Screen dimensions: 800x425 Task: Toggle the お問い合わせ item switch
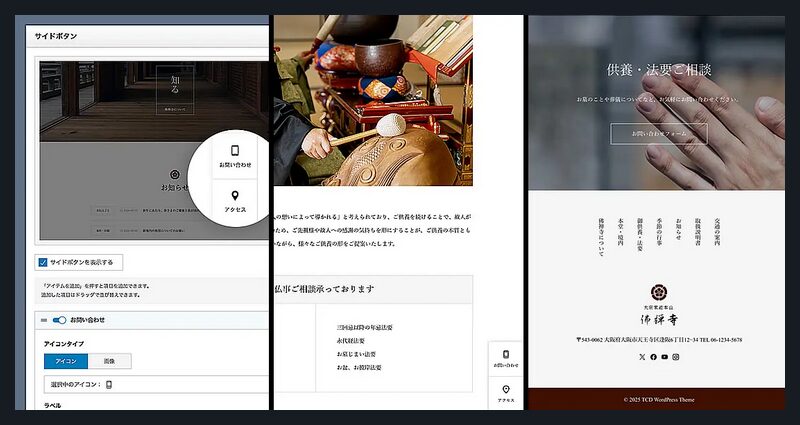[59, 320]
